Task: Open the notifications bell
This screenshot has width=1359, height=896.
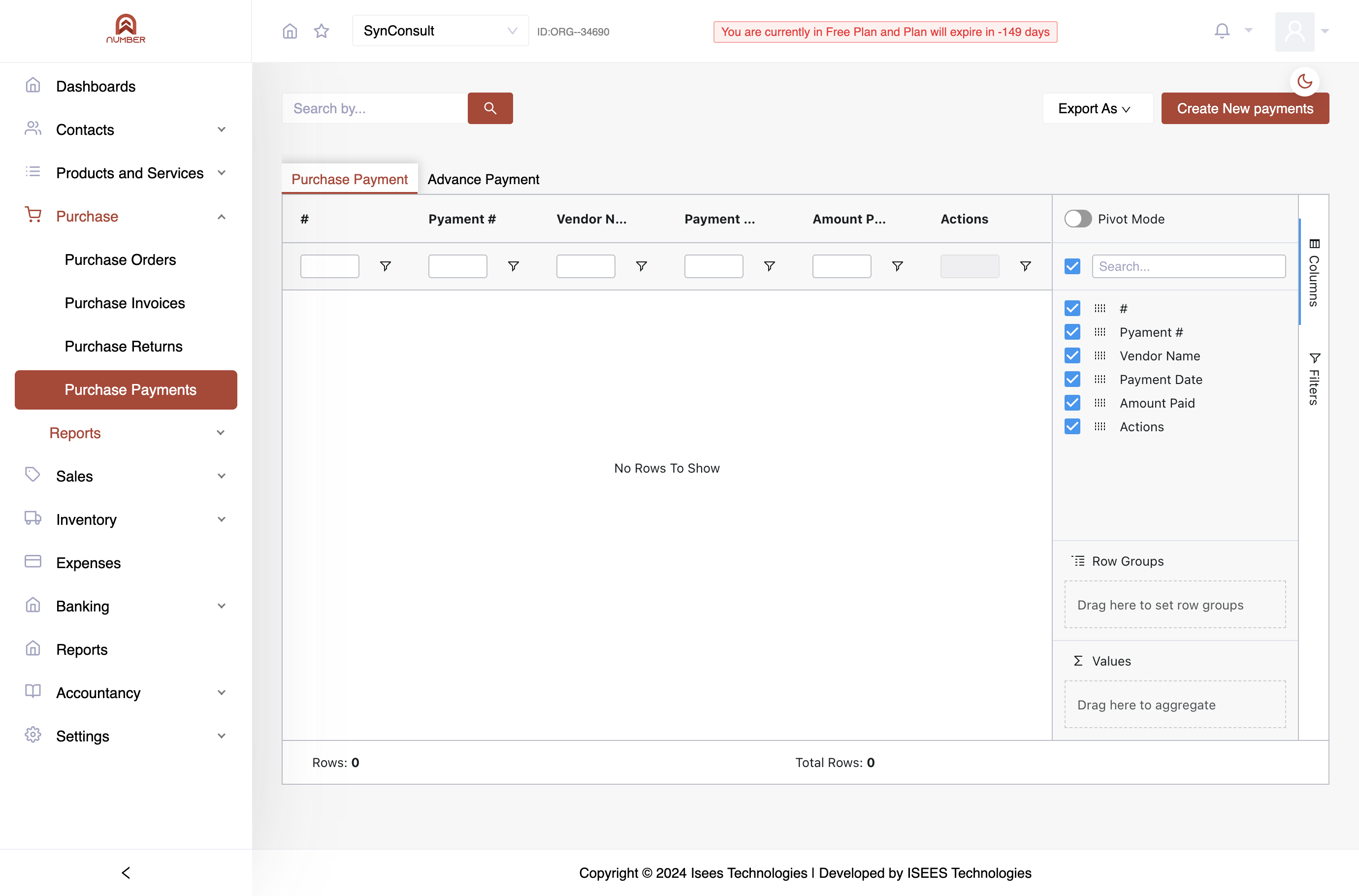Action: pyautogui.click(x=1222, y=31)
